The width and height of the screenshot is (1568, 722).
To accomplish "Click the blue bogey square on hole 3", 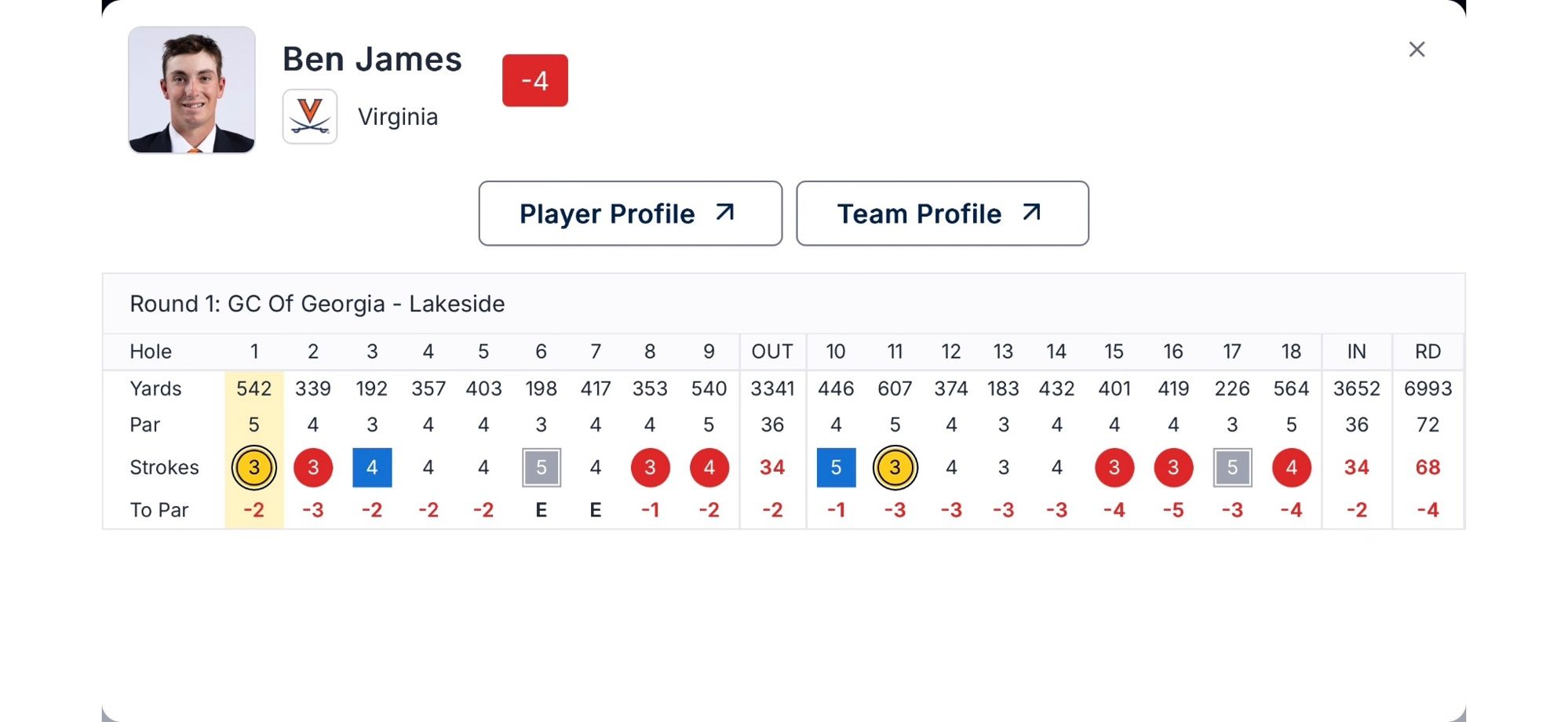I will (372, 467).
